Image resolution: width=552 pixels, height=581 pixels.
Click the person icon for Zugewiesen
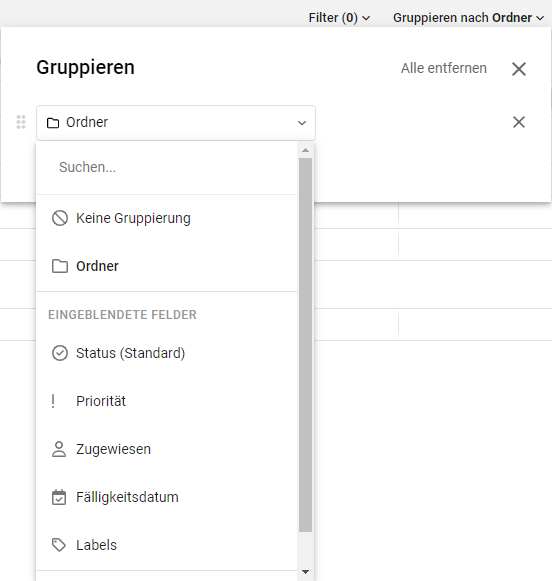point(59,449)
